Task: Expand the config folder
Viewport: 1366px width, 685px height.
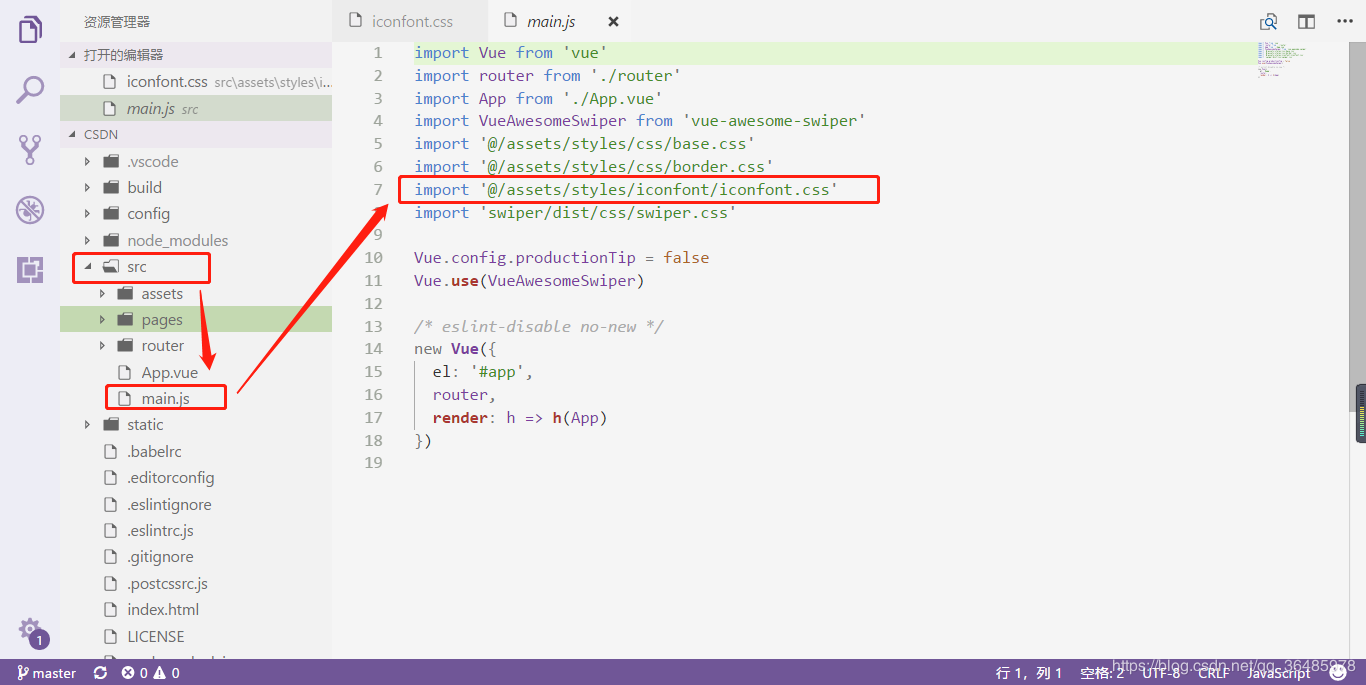Action: click(196, 213)
